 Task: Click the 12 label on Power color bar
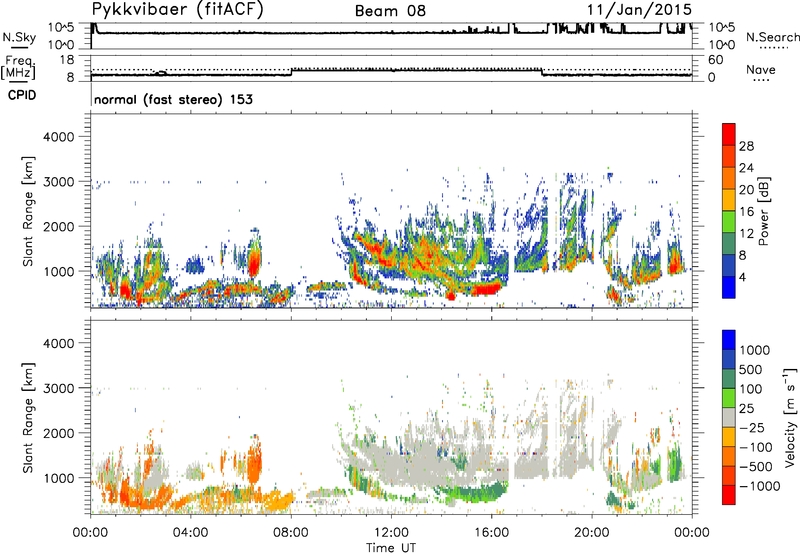(746, 234)
